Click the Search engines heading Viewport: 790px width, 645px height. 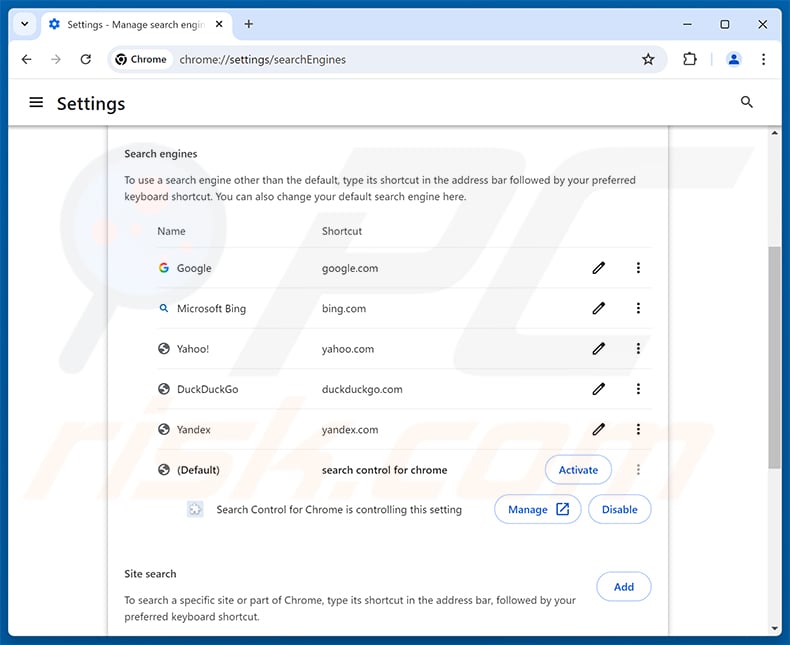pos(161,154)
